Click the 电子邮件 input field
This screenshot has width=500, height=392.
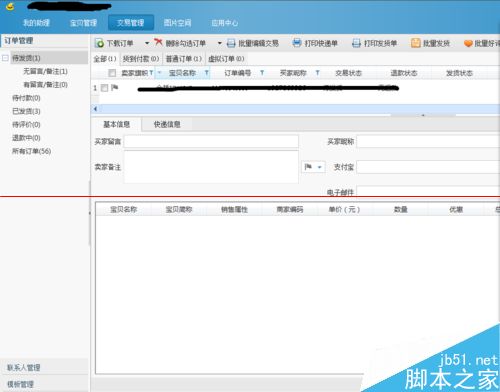[428, 192]
